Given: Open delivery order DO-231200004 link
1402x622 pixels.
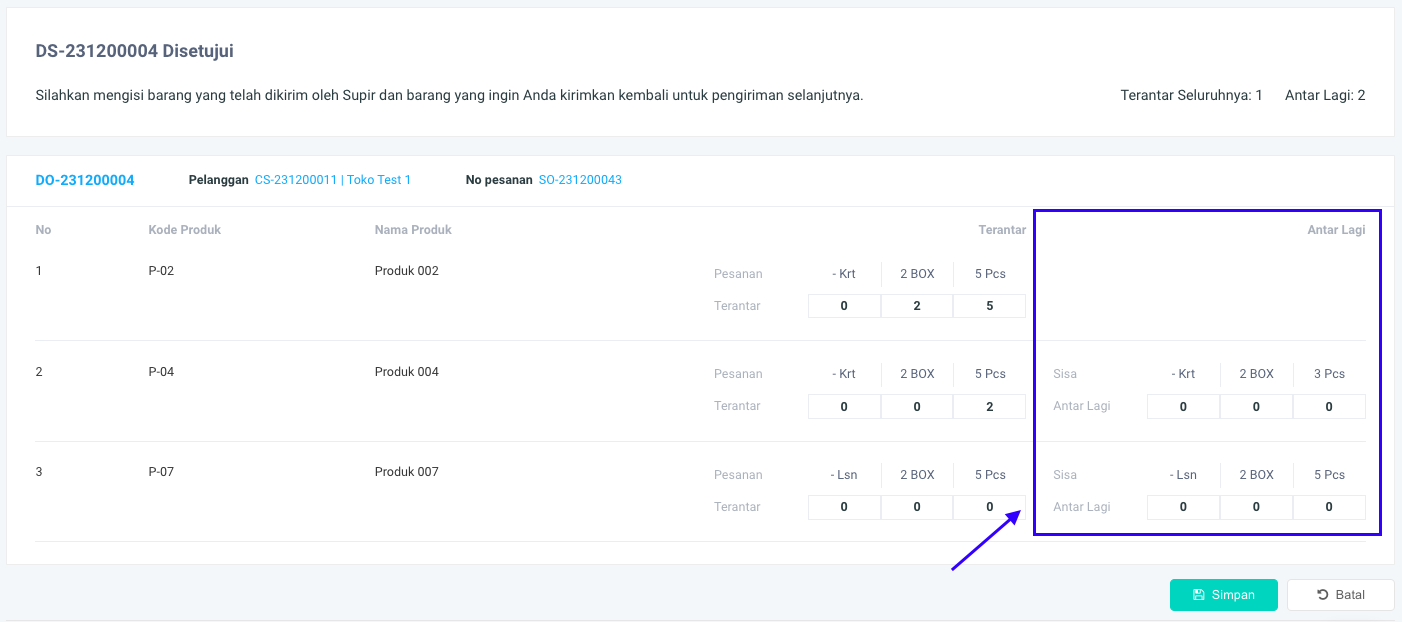Looking at the screenshot, I should point(85,180).
